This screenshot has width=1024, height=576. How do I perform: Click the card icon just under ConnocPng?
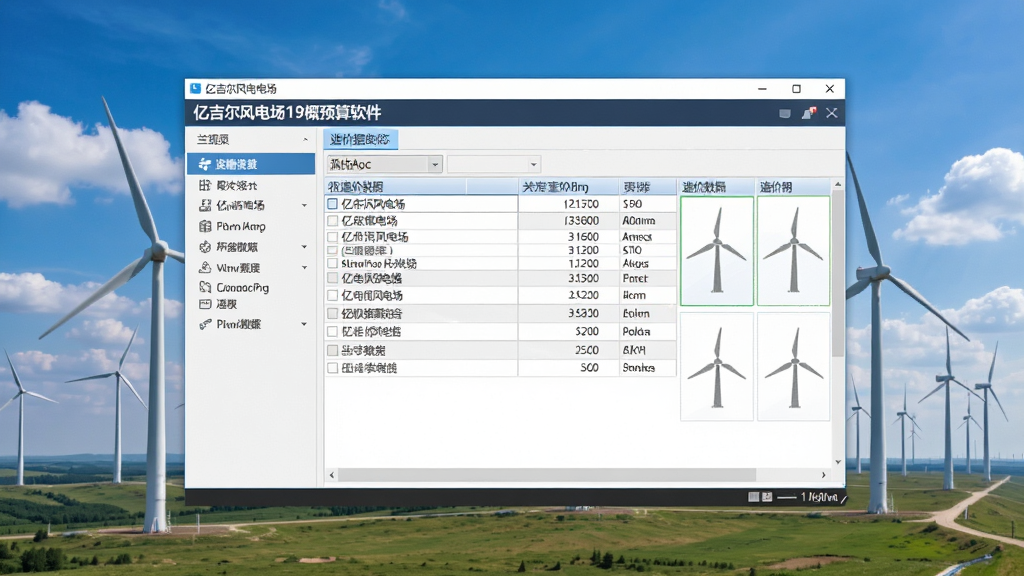205,304
